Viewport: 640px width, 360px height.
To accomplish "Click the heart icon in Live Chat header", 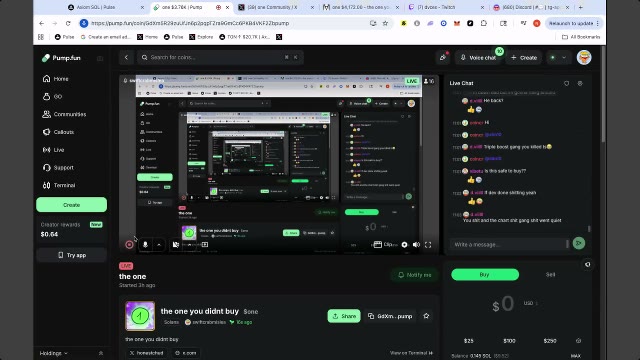I will pos(567,83).
